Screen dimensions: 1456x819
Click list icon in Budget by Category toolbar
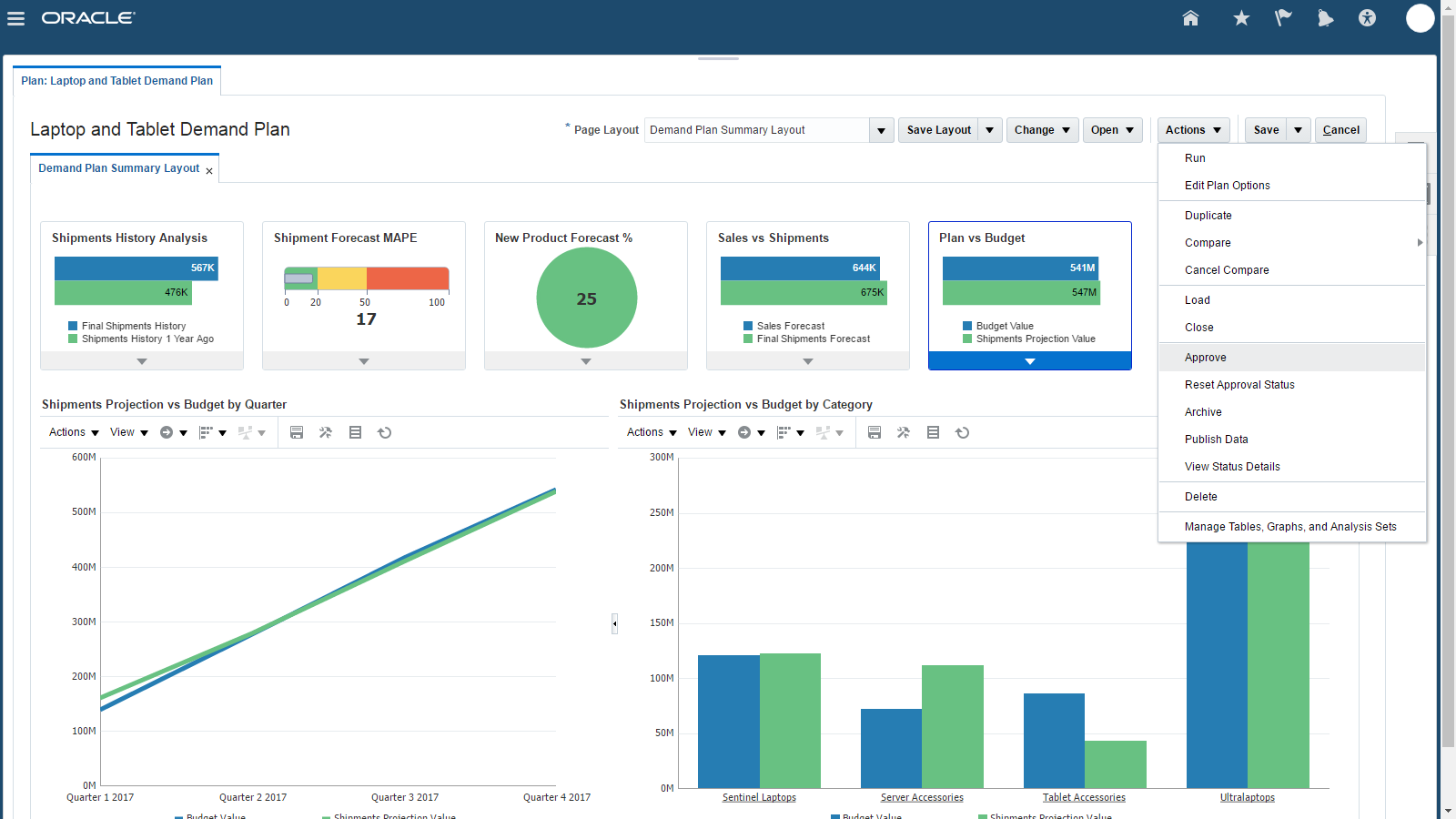pyautogui.click(x=933, y=432)
